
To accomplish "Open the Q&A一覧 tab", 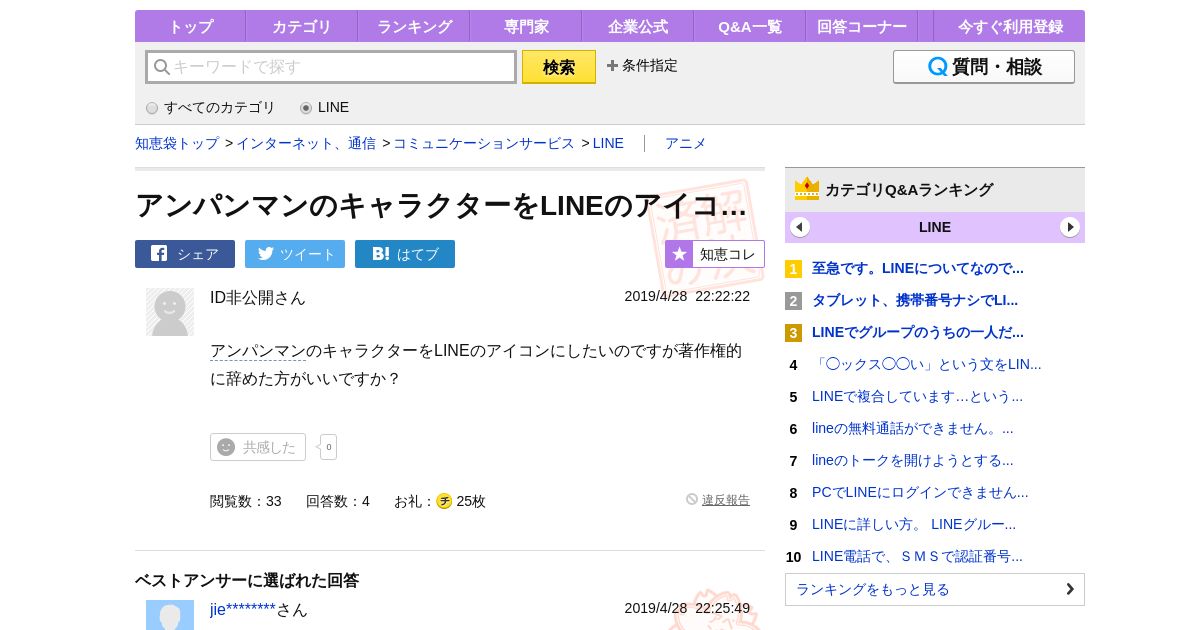I will tap(750, 27).
